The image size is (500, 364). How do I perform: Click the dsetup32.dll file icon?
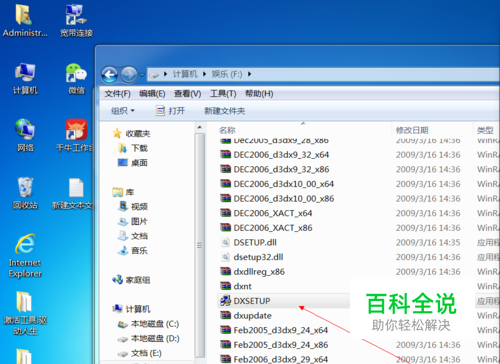point(226,257)
